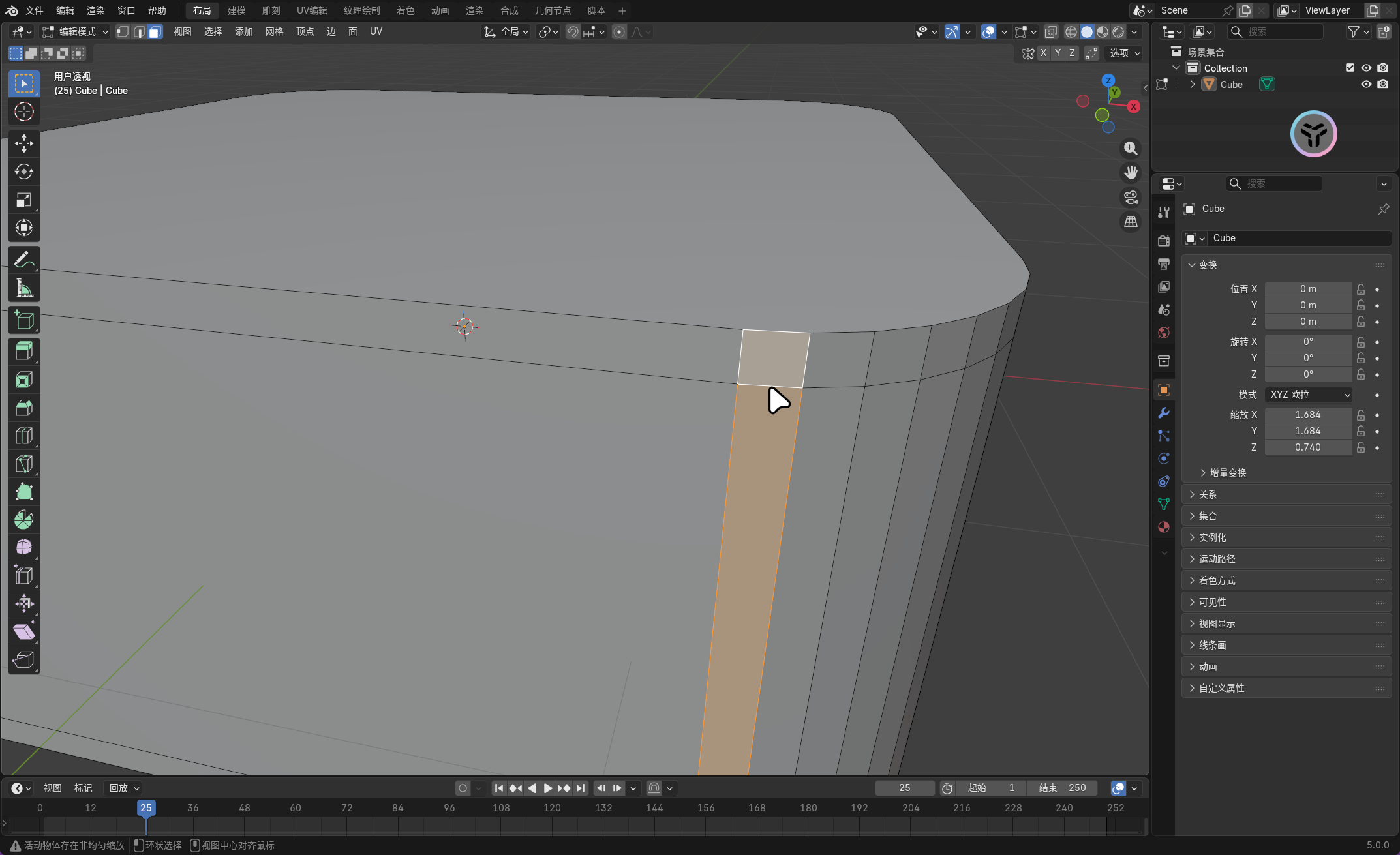Hide Cube with its eye icon
The image size is (1400, 855).
pyautogui.click(x=1366, y=84)
